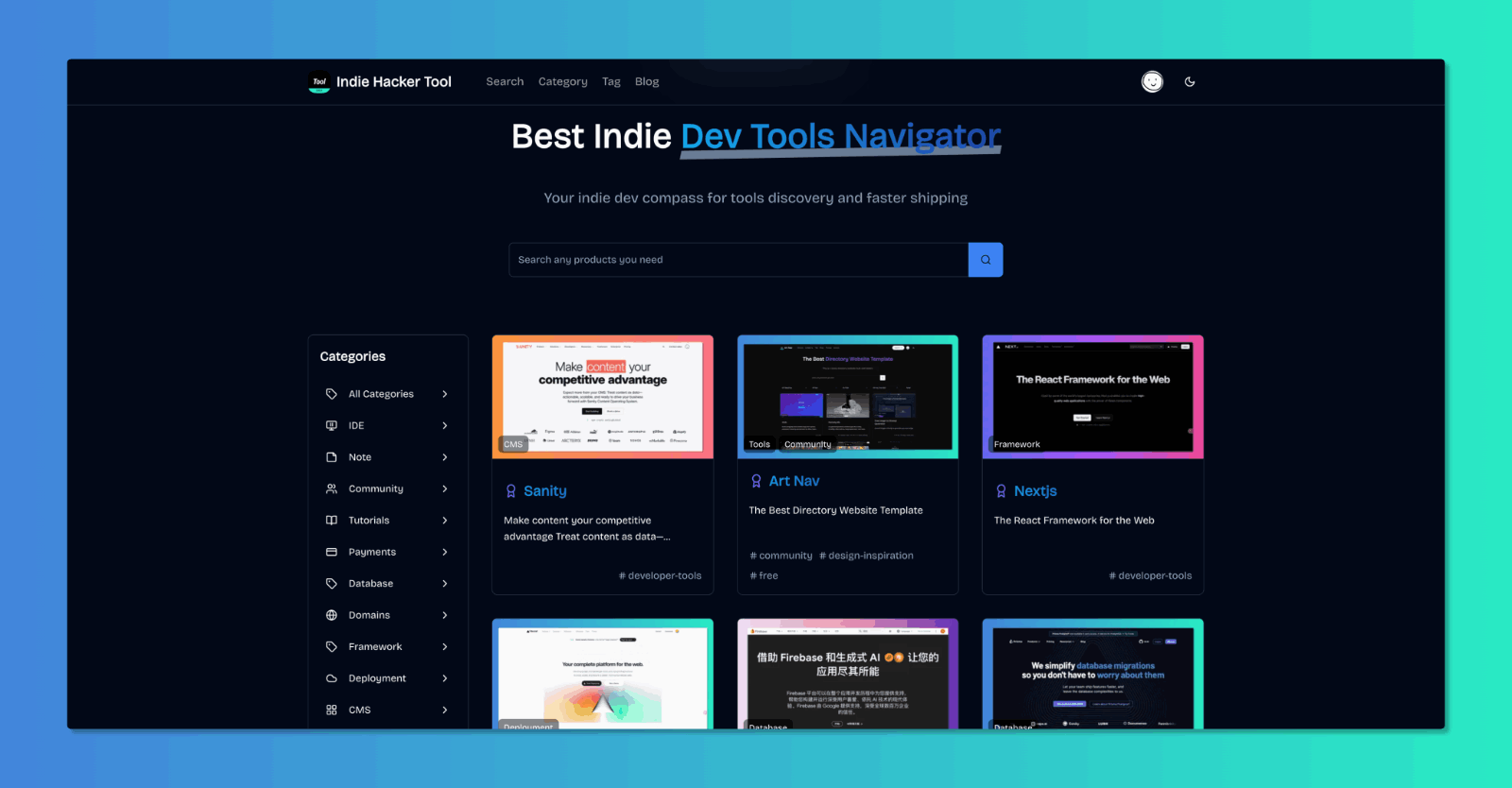Click the Indie Hacker Tool logo icon
The width and height of the screenshot is (1512, 788).
click(x=319, y=82)
